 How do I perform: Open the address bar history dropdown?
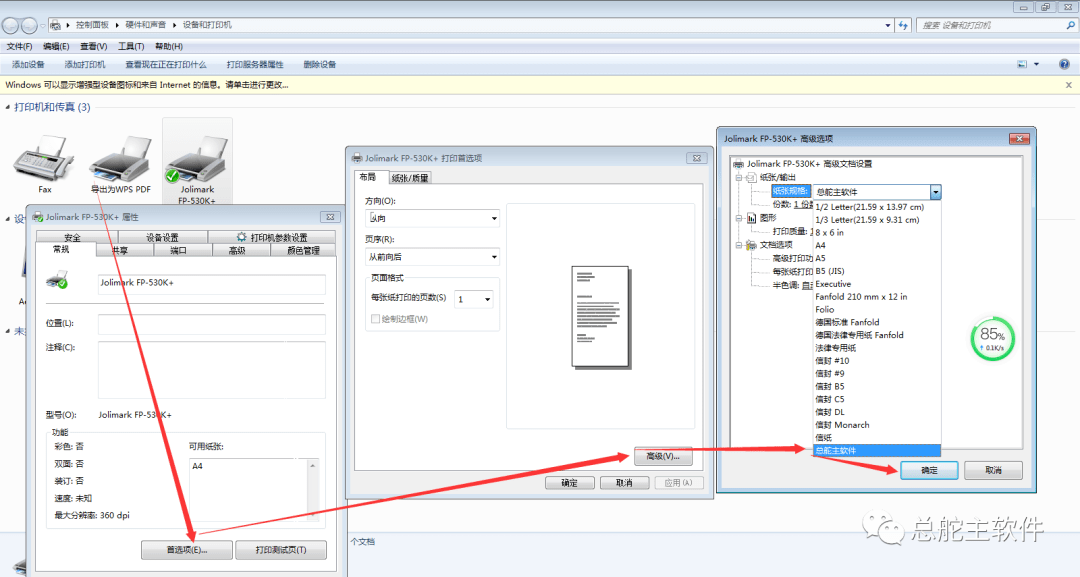tap(887, 25)
